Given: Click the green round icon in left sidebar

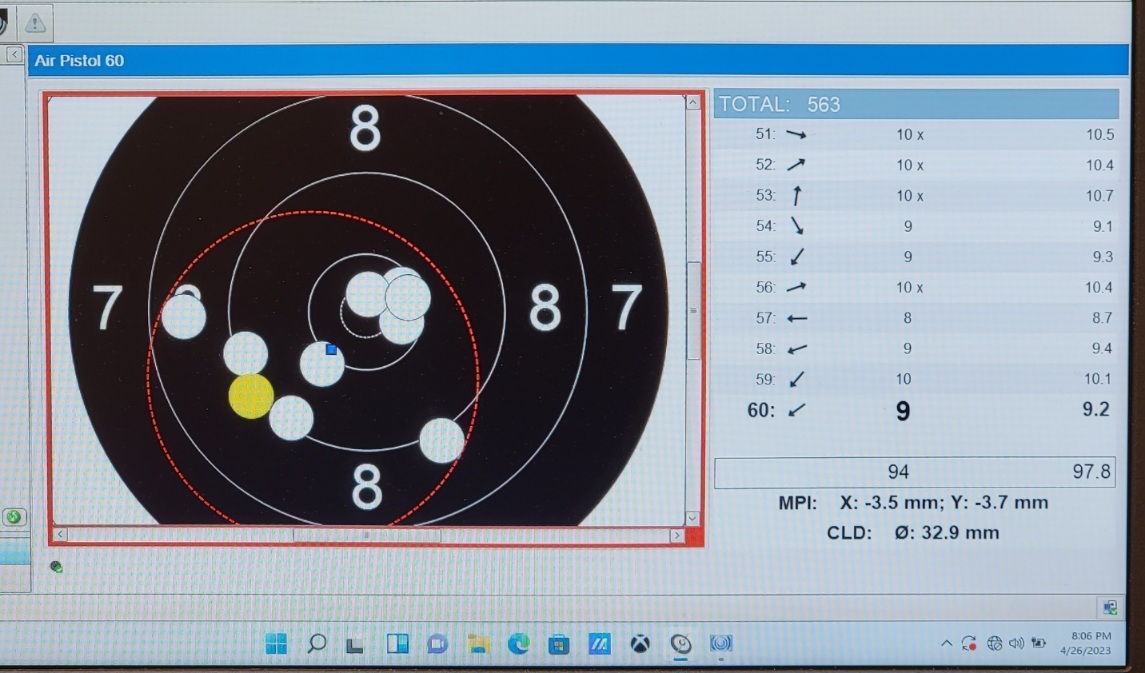Looking at the screenshot, I should point(13,518).
